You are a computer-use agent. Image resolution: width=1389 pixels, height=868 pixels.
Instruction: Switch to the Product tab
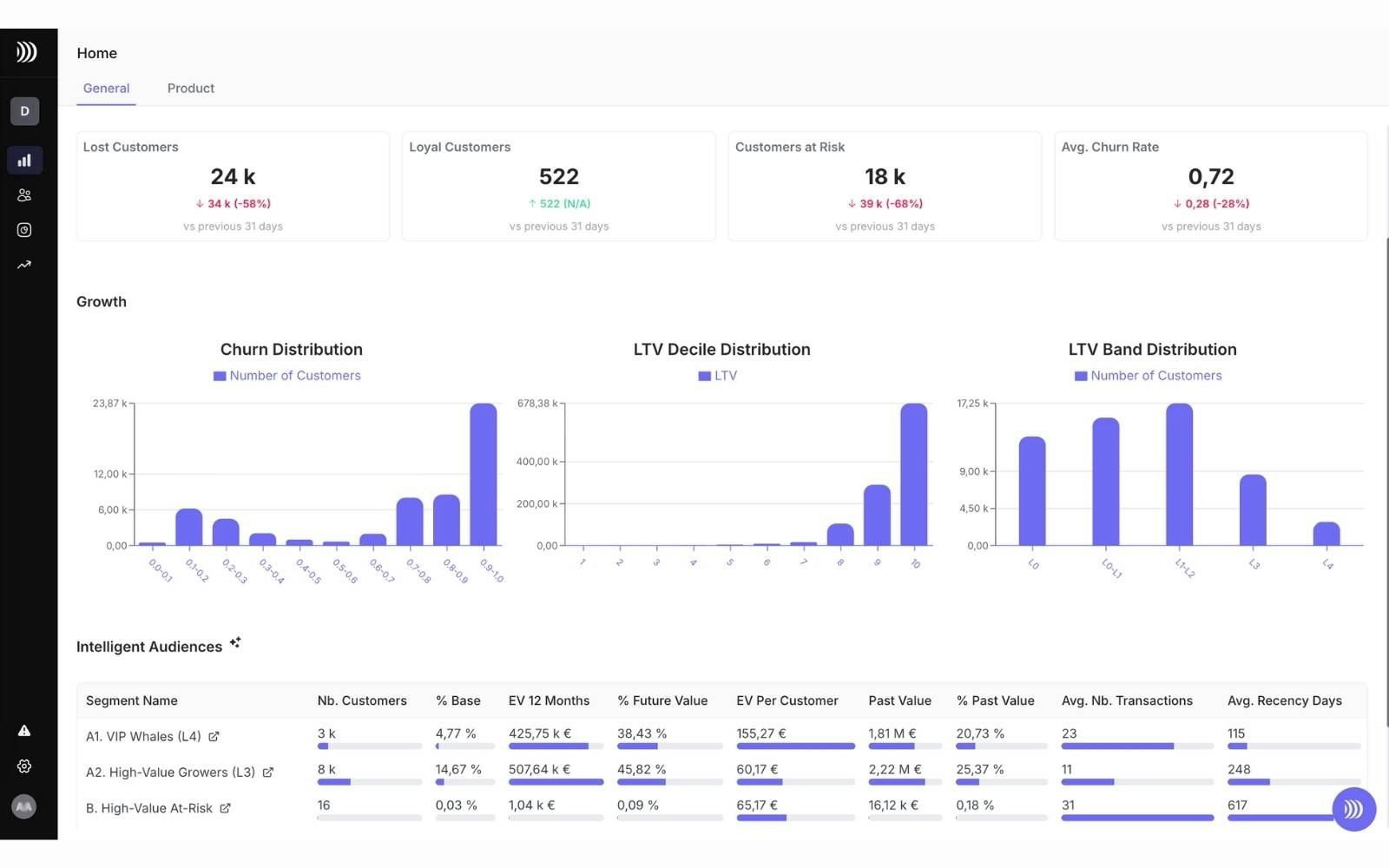pyautogui.click(x=190, y=88)
